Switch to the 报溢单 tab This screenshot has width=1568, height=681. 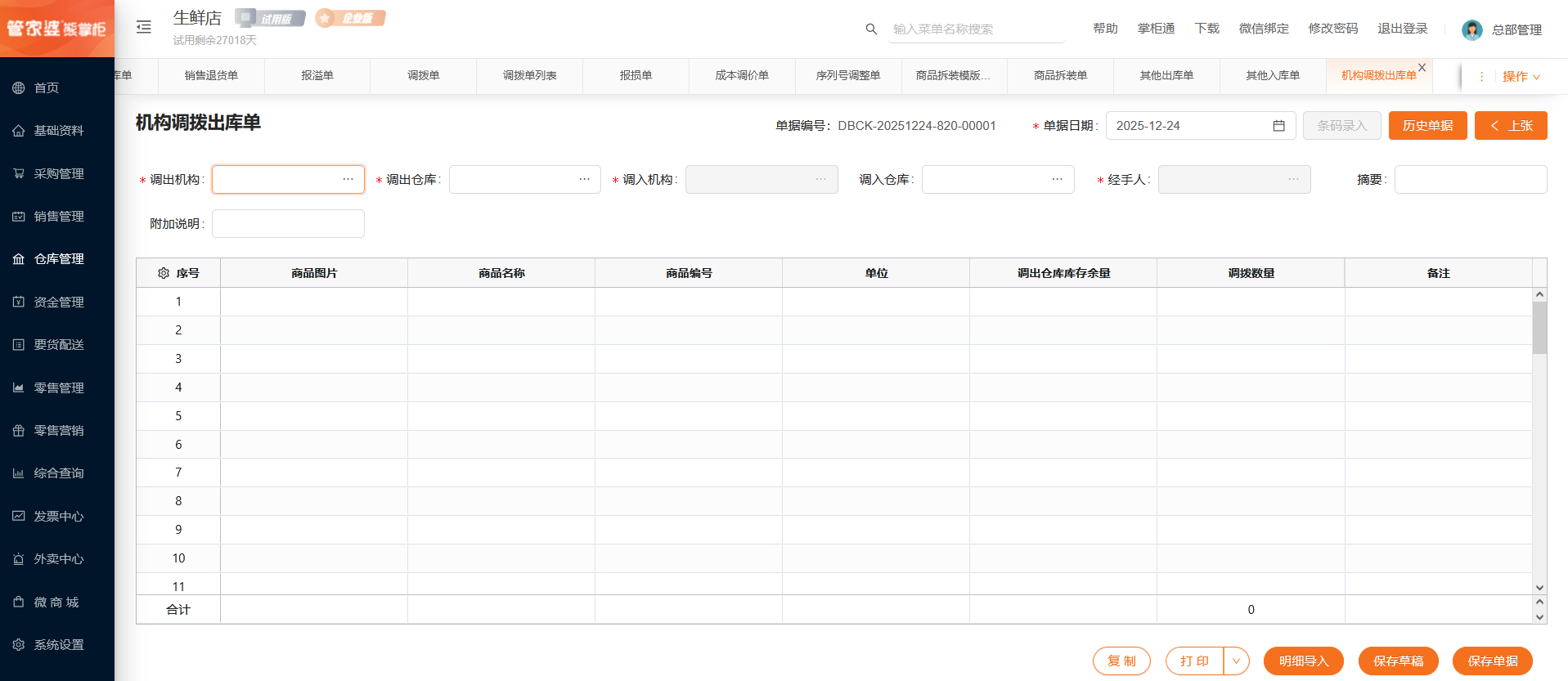click(x=317, y=75)
